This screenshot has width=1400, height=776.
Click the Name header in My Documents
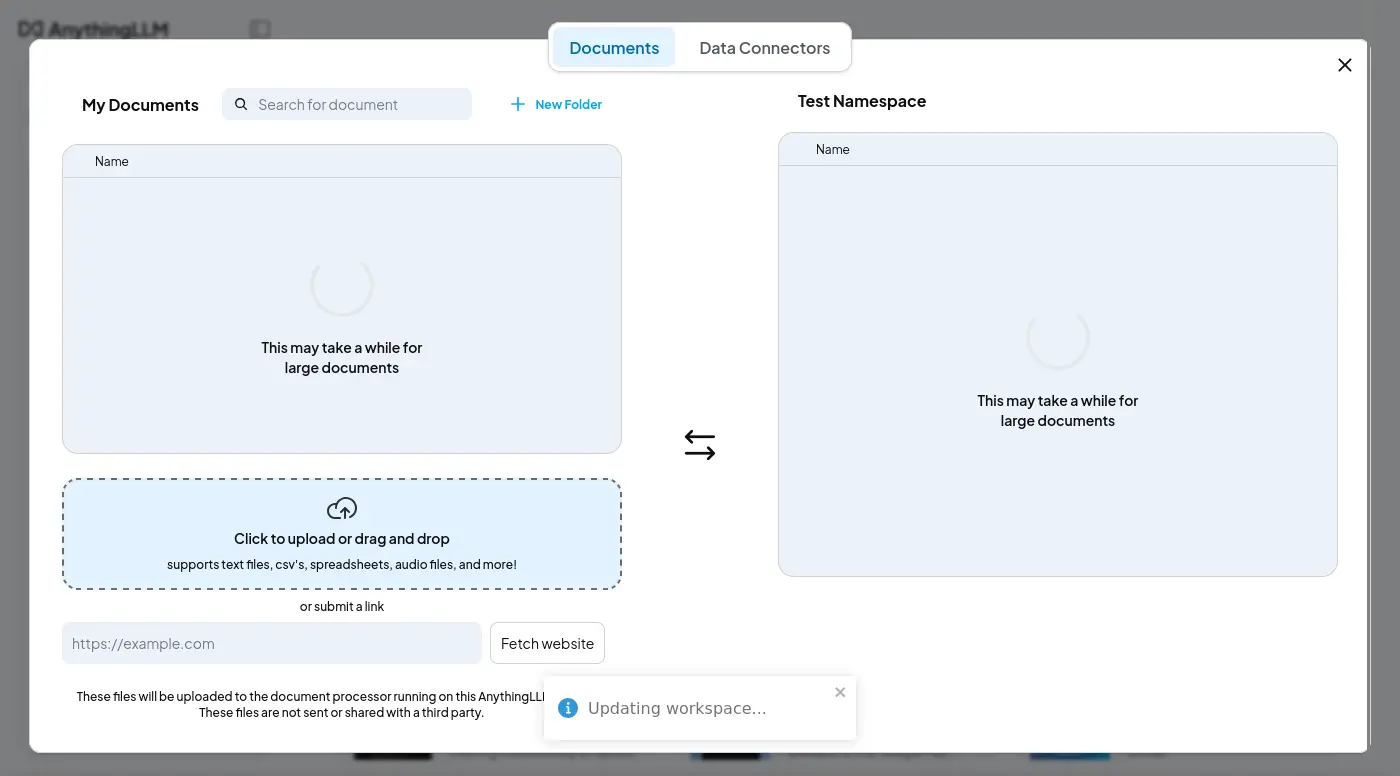tap(112, 161)
